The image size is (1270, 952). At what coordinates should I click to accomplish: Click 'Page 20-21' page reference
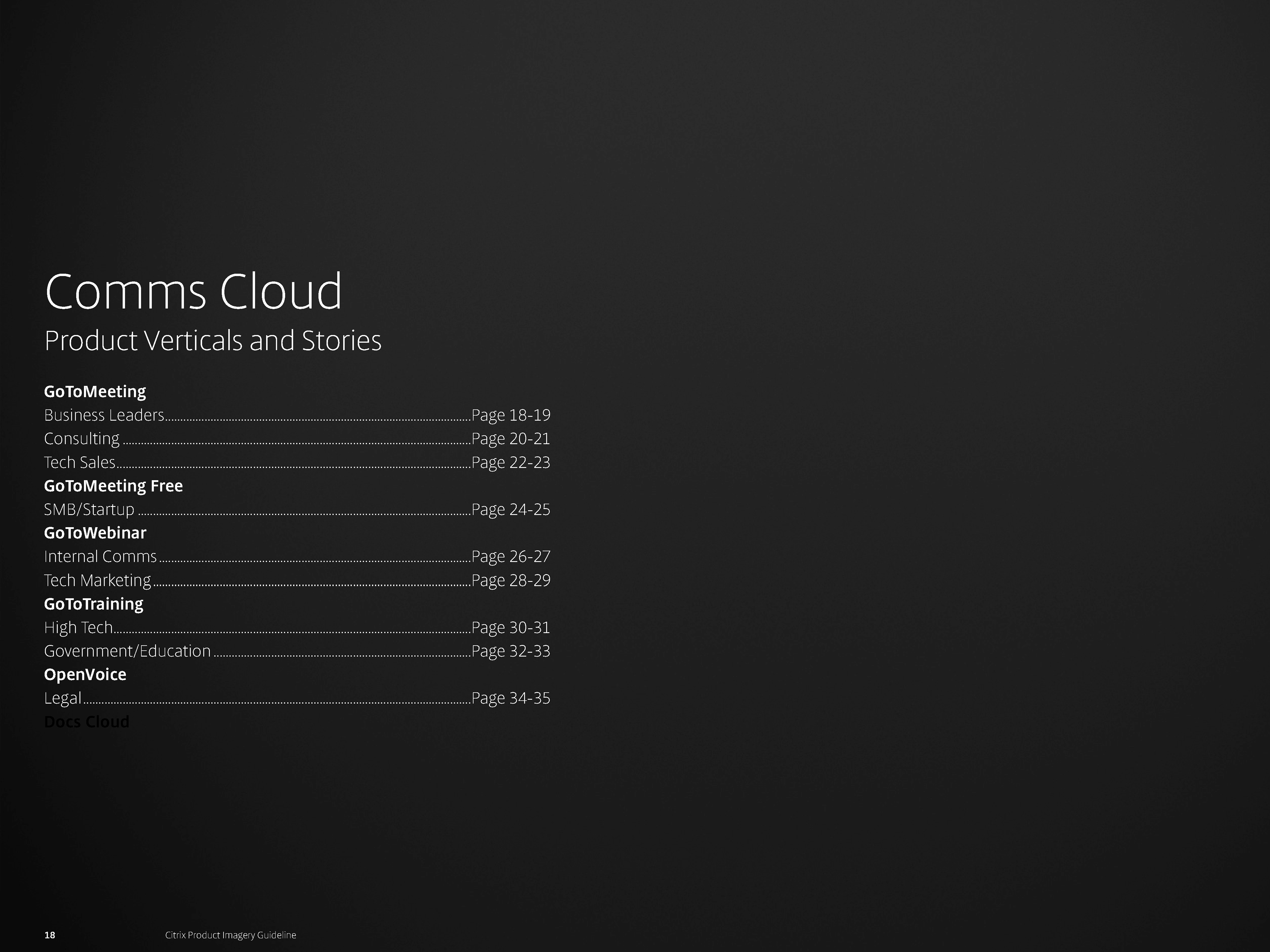(511, 439)
